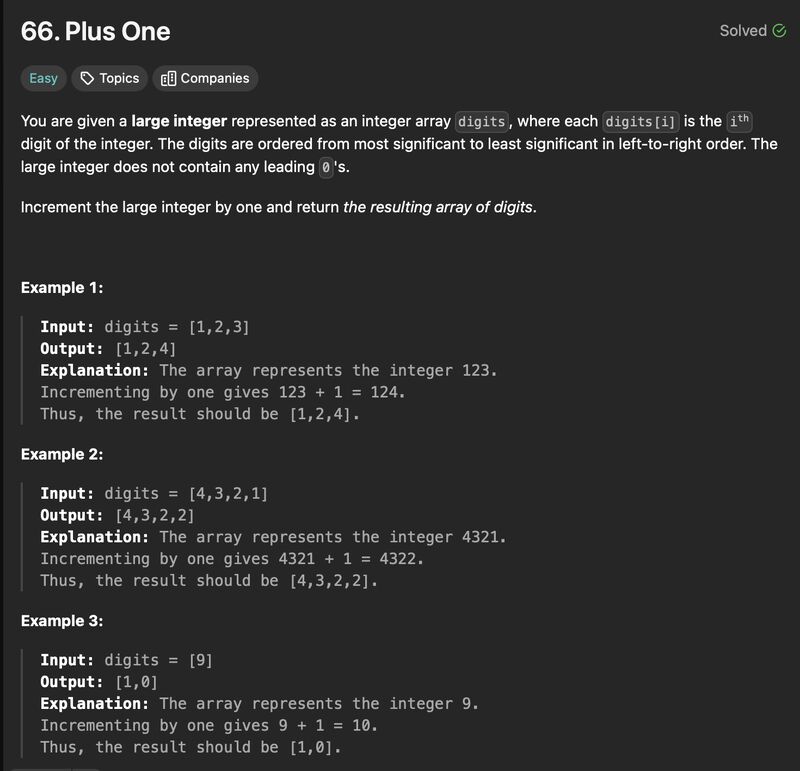
Task: Open the Companies tag list
Action: 205,78
